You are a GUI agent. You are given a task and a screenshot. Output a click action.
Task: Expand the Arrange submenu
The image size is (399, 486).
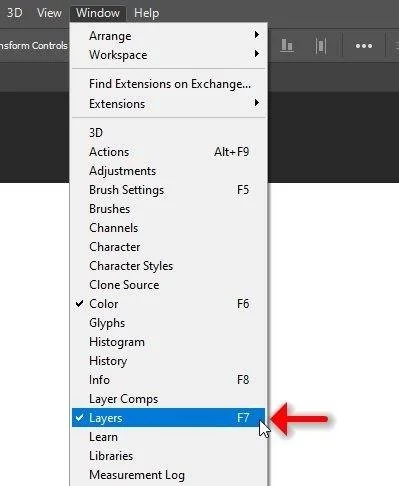tap(168, 35)
